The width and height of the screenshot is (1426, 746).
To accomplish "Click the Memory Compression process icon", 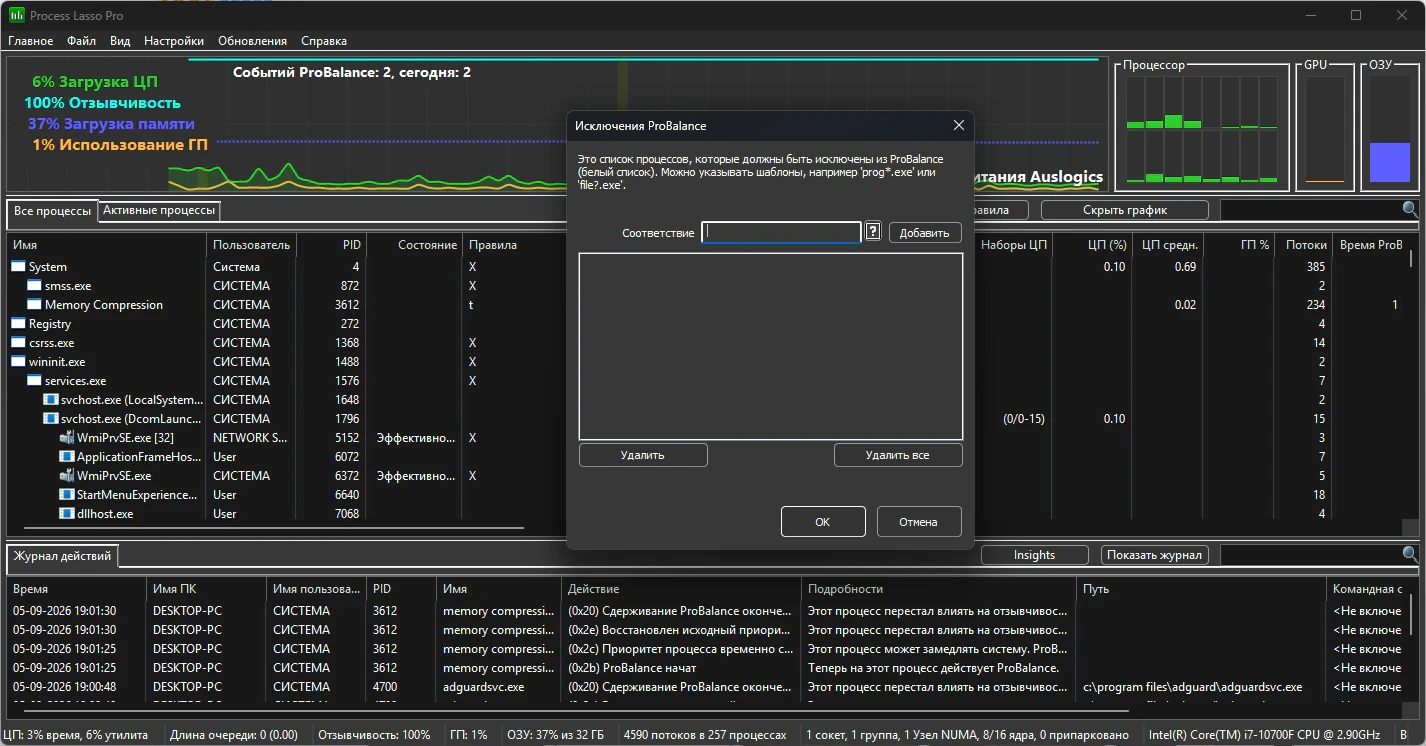I will [34, 305].
